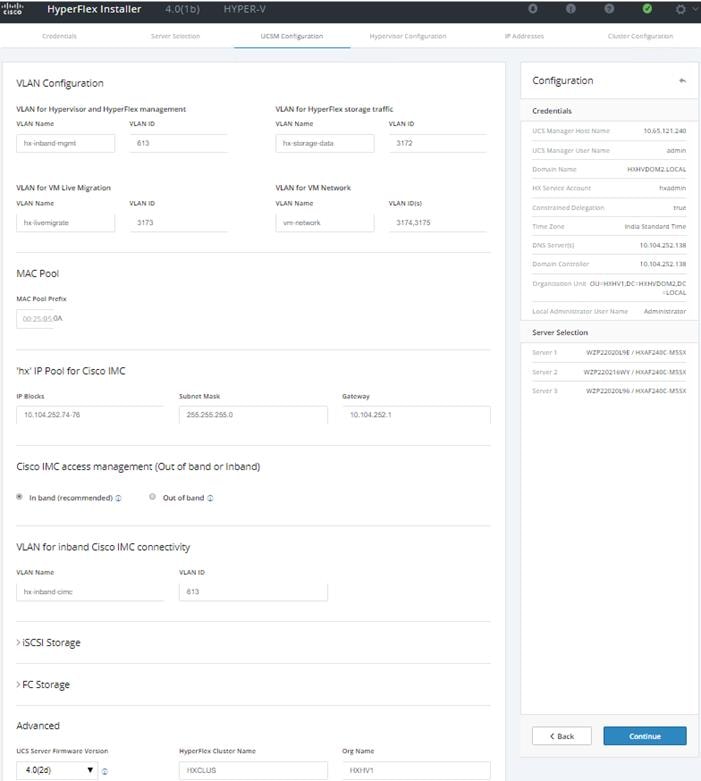Edit HyperFlex Cluster Name HXCLUS field
Image resolution: width=701 pixels, height=781 pixels.
click(x=253, y=770)
